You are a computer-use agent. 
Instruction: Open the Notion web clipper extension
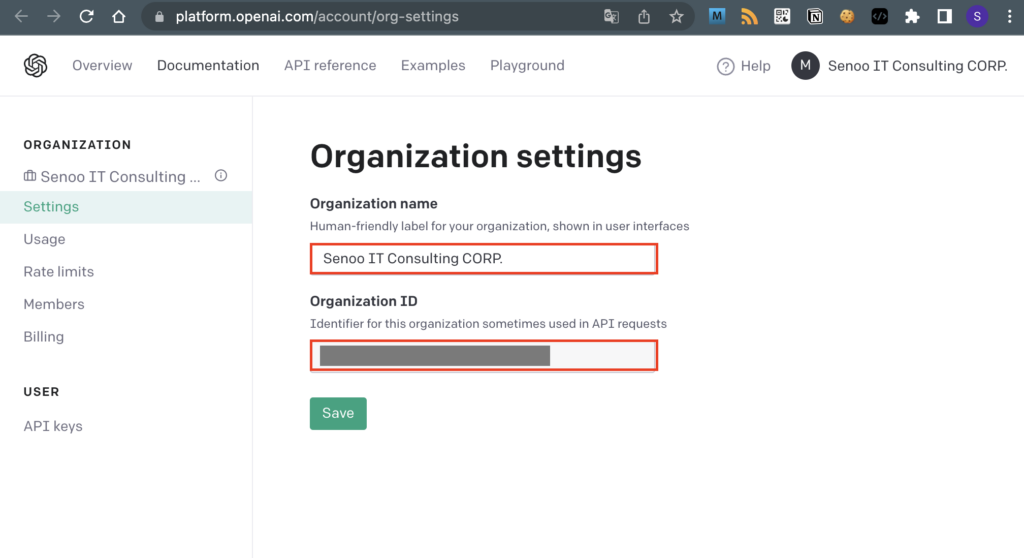tap(814, 16)
